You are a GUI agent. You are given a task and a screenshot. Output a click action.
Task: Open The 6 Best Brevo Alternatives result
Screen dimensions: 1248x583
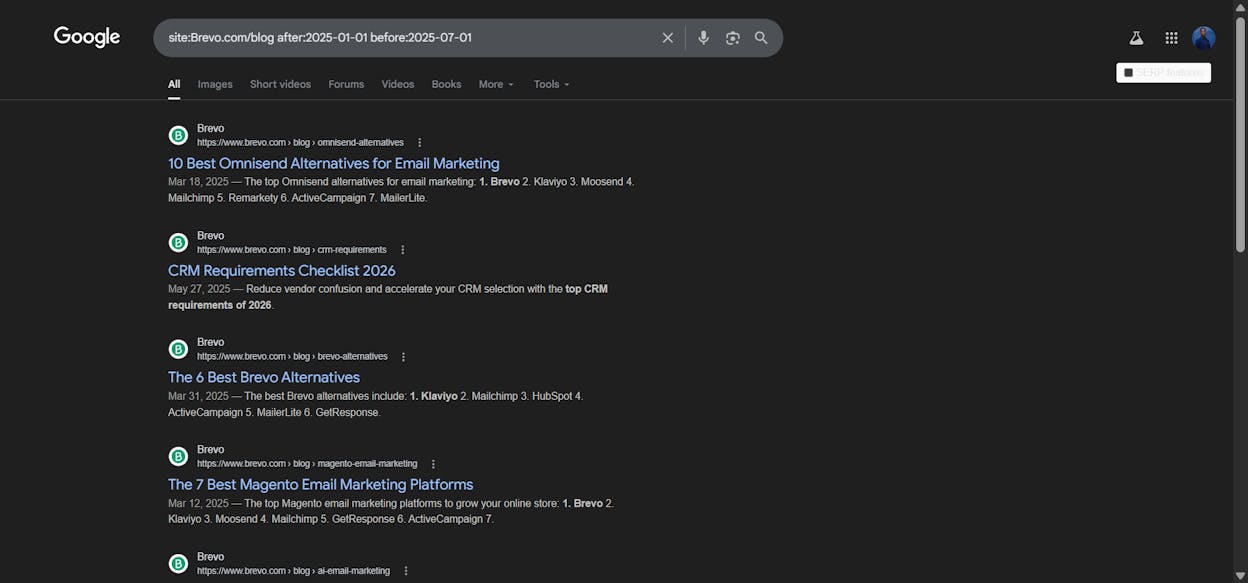pos(264,377)
